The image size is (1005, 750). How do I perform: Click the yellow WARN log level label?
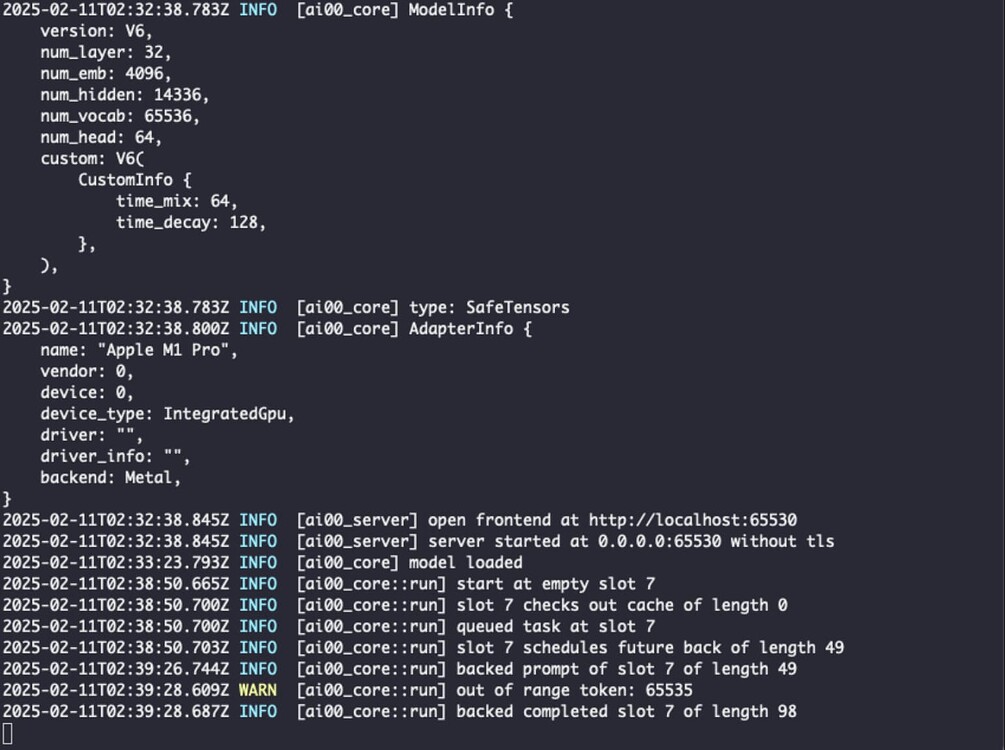[x=257, y=690]
